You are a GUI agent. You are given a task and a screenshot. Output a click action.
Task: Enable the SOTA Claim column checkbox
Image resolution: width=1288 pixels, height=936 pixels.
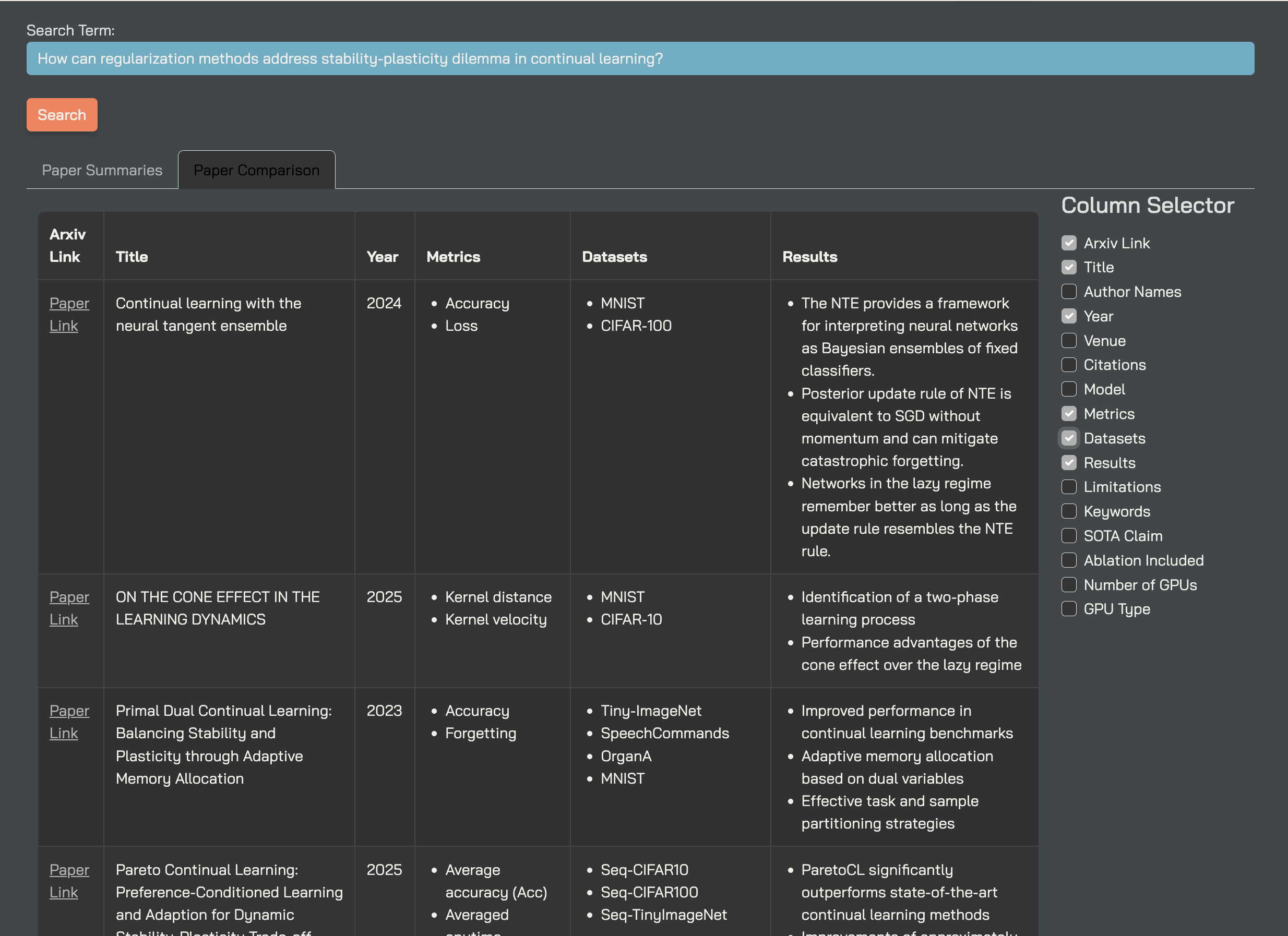(1069, 536)
